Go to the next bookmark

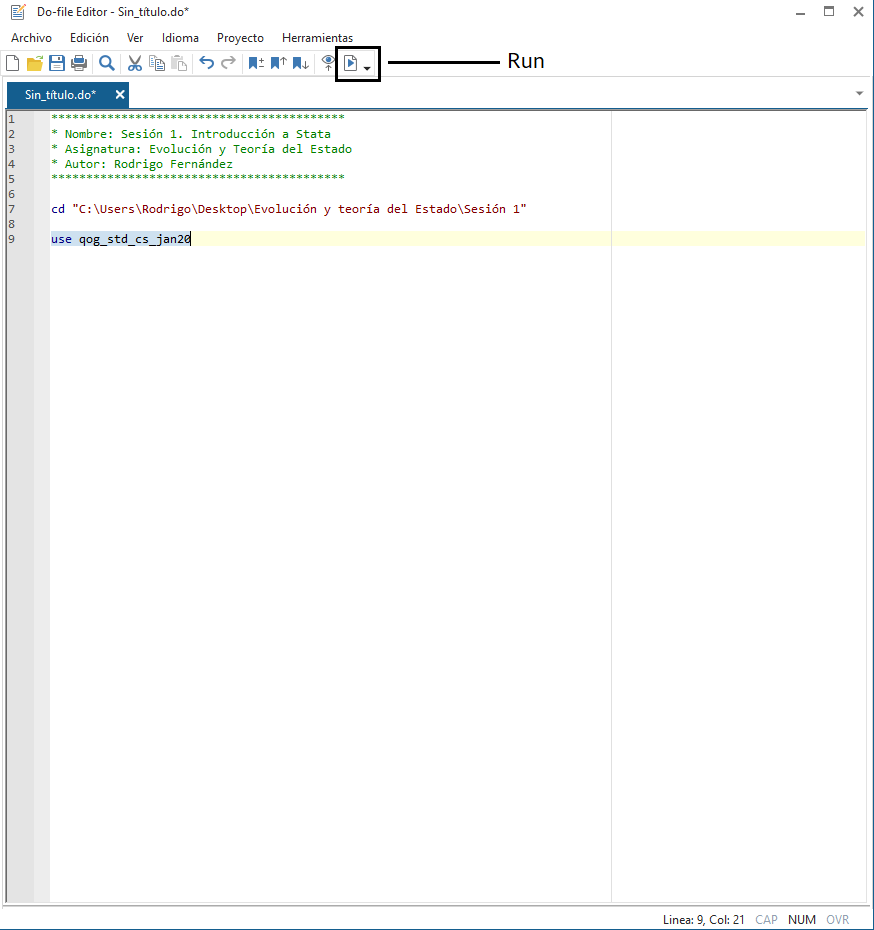click(300, 64)
